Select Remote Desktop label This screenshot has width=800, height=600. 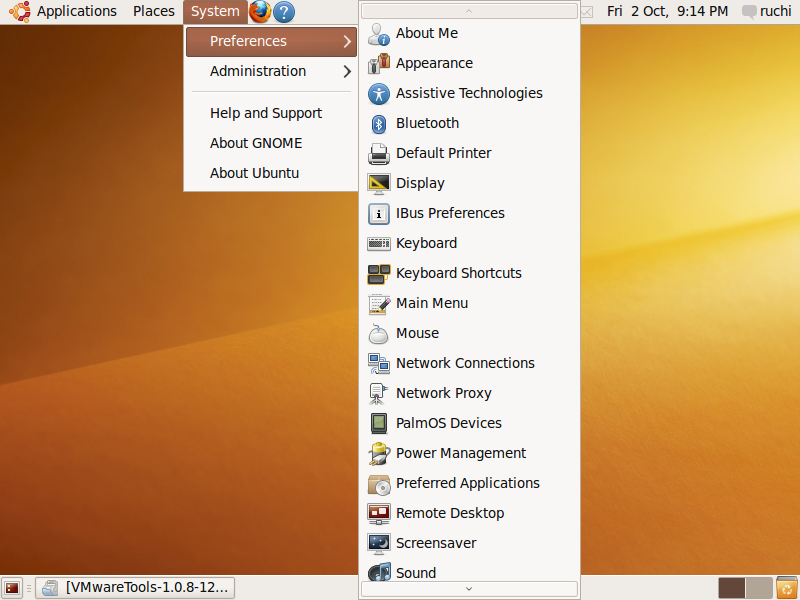coord(449,513)
